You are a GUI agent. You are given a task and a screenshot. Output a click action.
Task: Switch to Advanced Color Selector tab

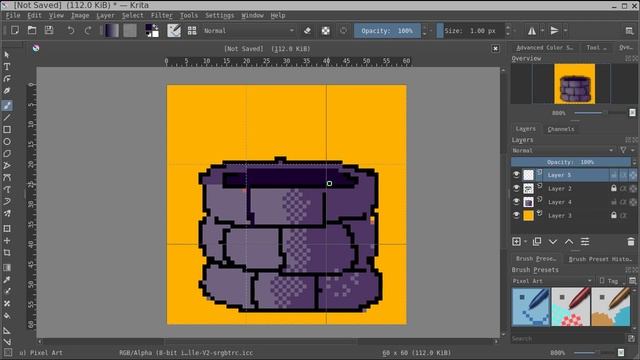coord(544,48)
